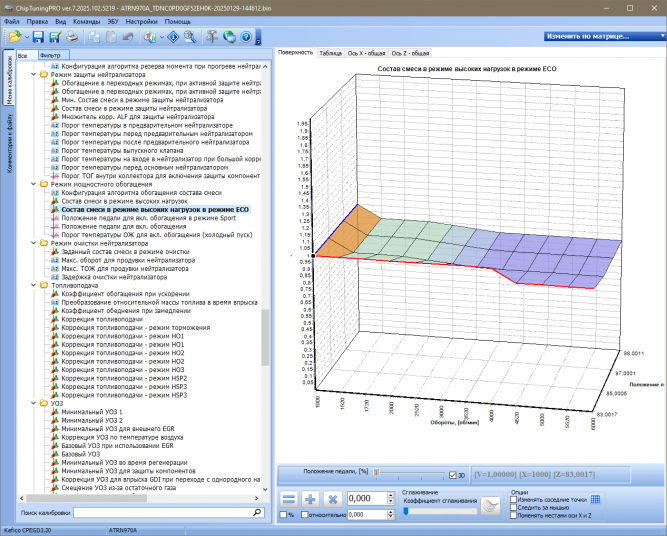Click the equals set-value button
This screenshot has width=667, height=536.
289,499
